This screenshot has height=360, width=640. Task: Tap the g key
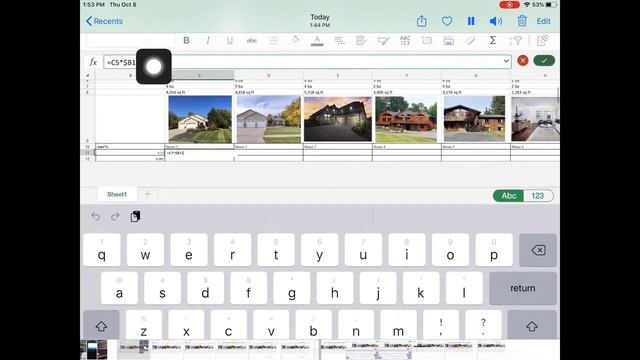coord(291,288)
